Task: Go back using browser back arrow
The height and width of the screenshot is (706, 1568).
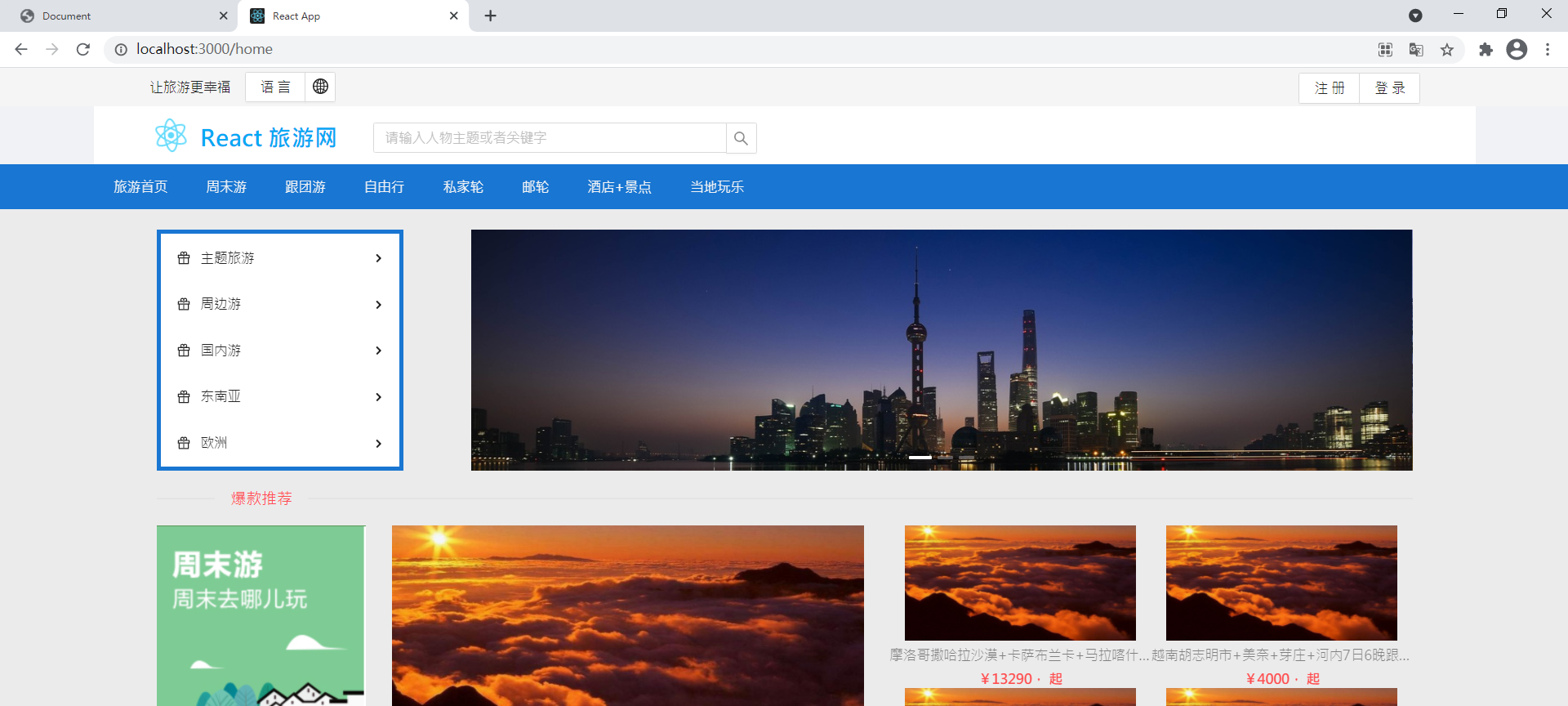Action: tap(21, 49)
